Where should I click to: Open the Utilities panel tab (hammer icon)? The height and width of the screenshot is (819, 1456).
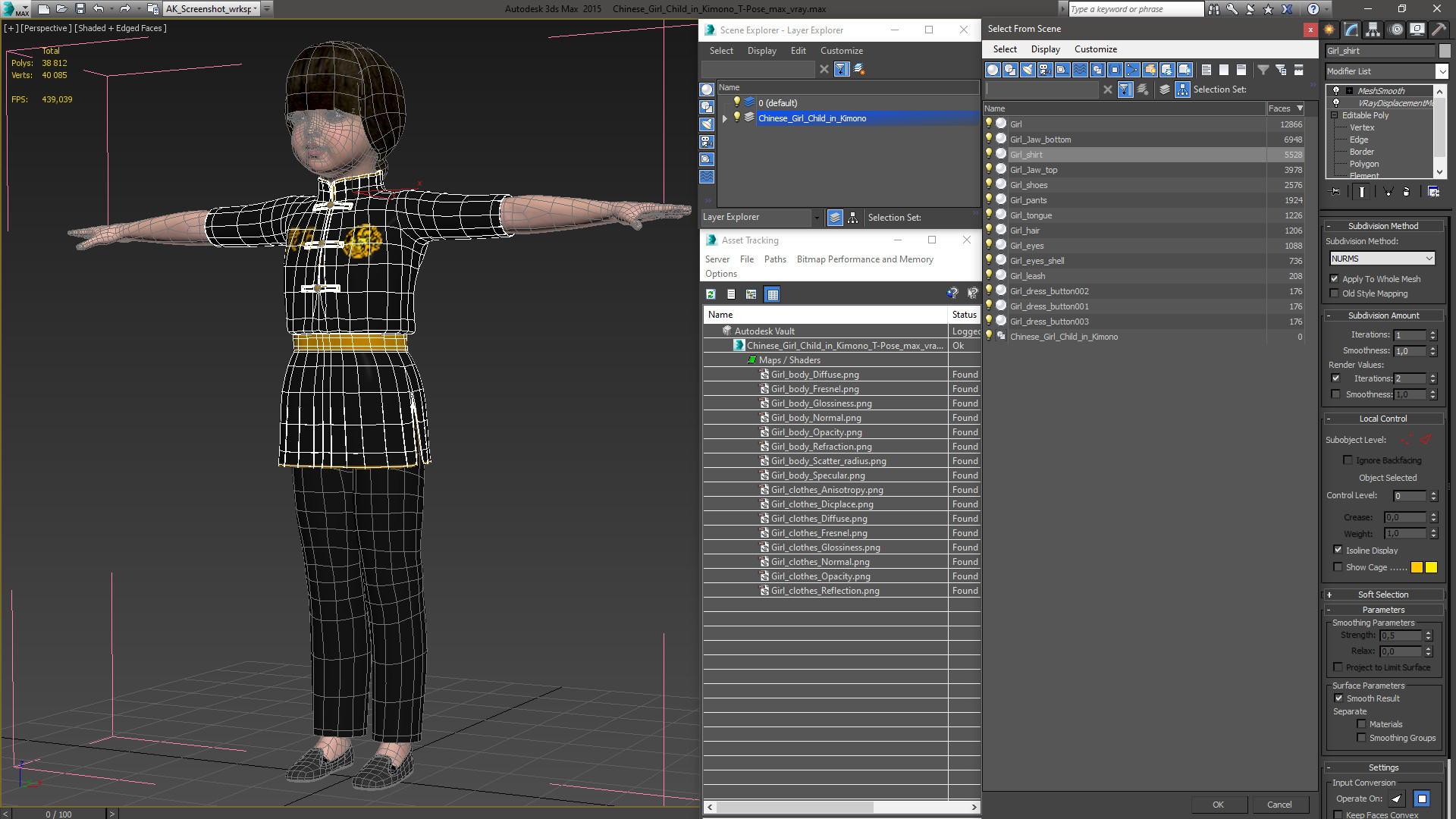coord(1439,30)
